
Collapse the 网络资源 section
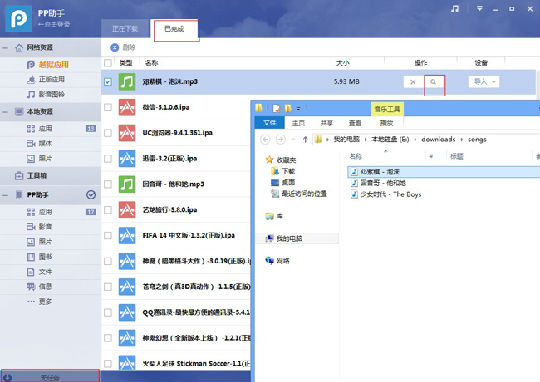(x=5, y=48)
